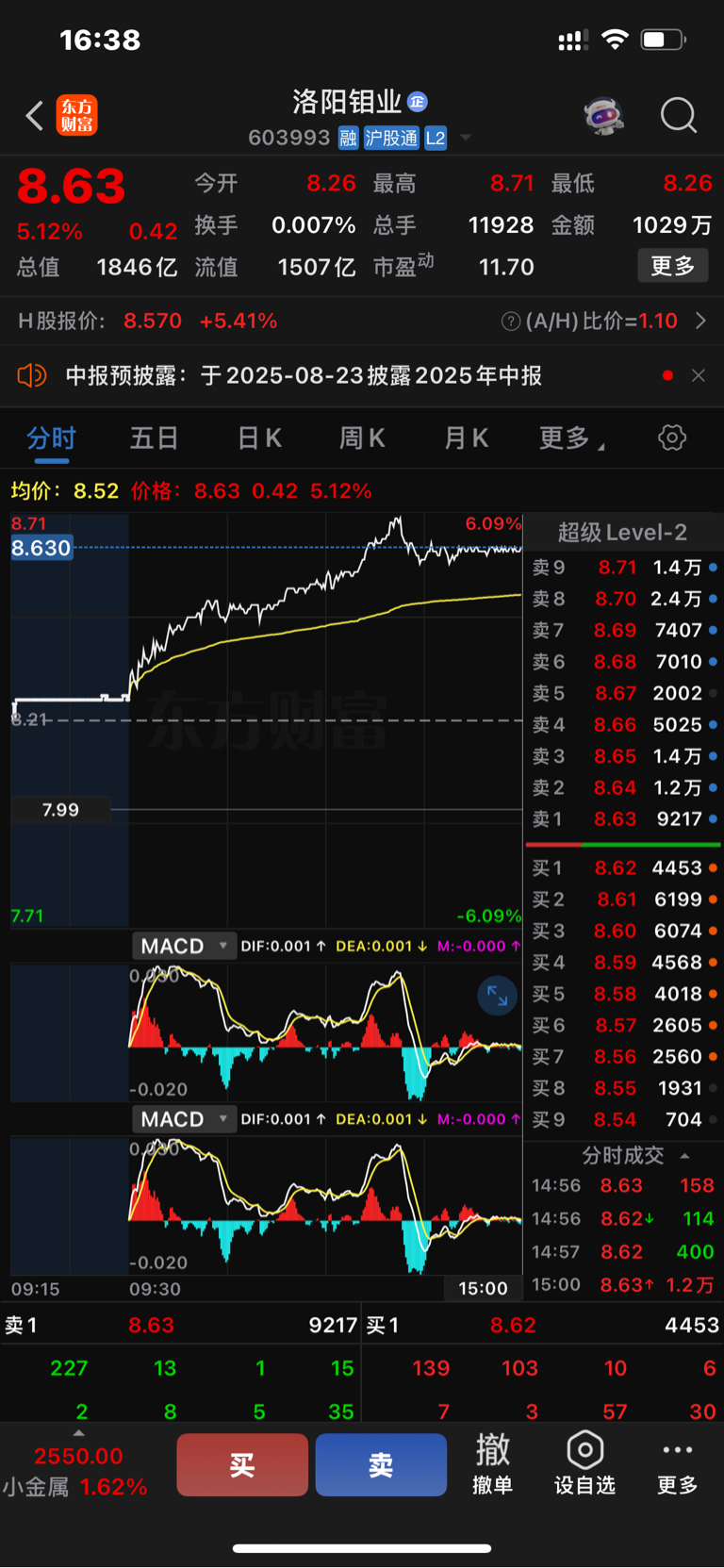
Task: Expand 更多 chart period menu
Action: (571, 438)
